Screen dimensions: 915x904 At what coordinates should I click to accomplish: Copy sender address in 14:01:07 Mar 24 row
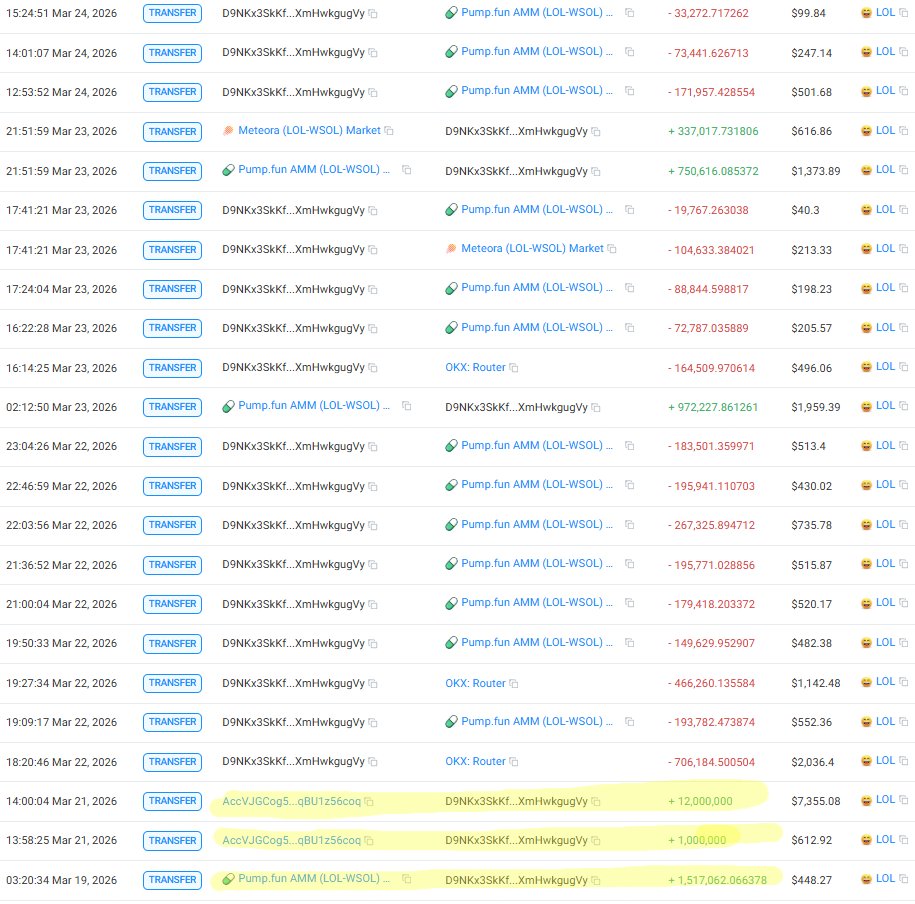coord(373,53)
